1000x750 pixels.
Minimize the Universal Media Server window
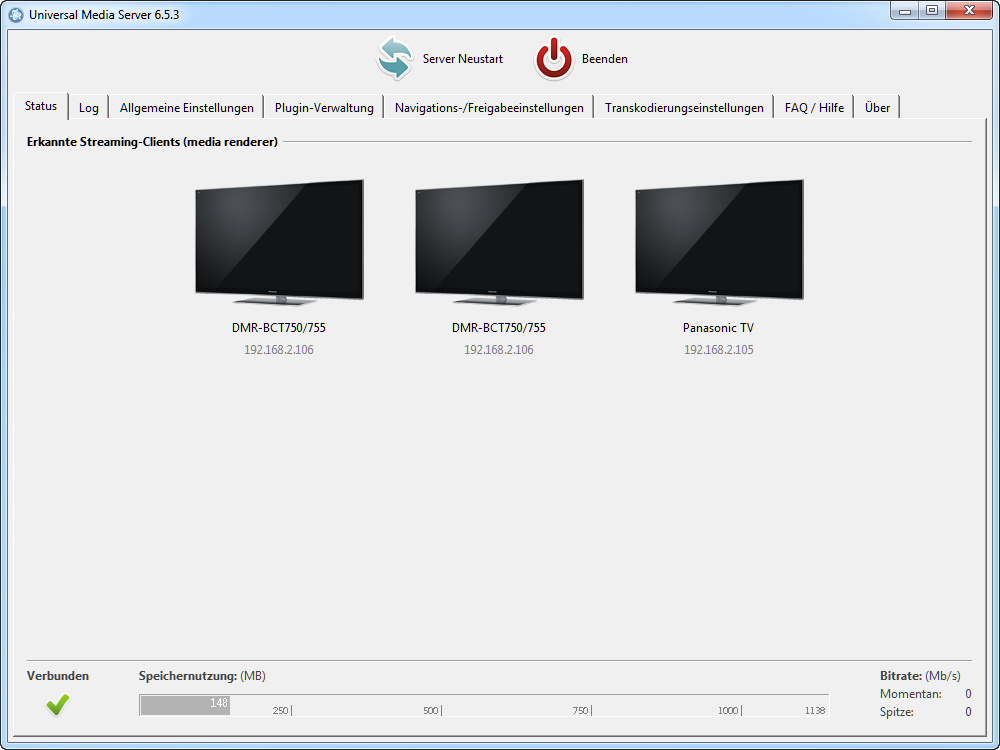click(904, 10)
